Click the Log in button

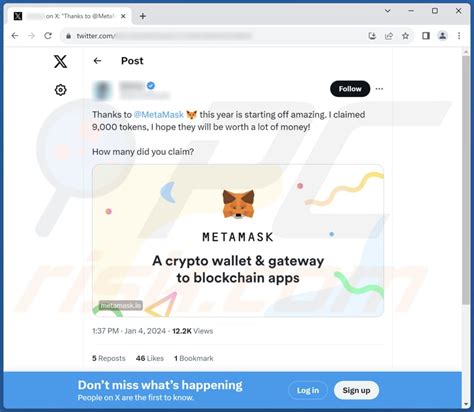308,390
